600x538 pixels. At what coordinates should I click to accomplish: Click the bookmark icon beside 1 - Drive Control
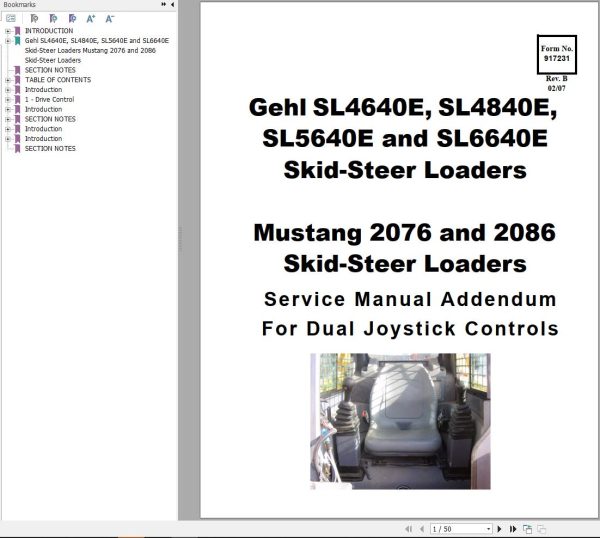(17, 99)
